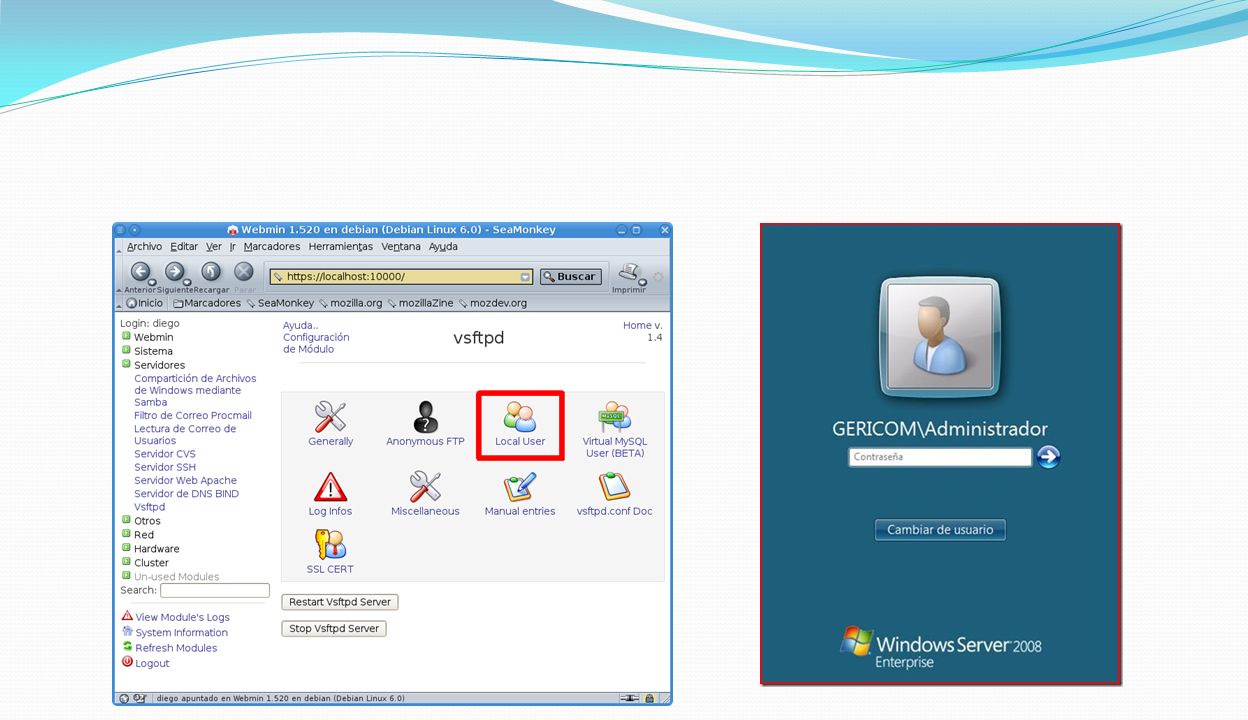Click the greyed Parar stop button
The height and width of the screenshot is (720, 1248).
tap(244, 272)
